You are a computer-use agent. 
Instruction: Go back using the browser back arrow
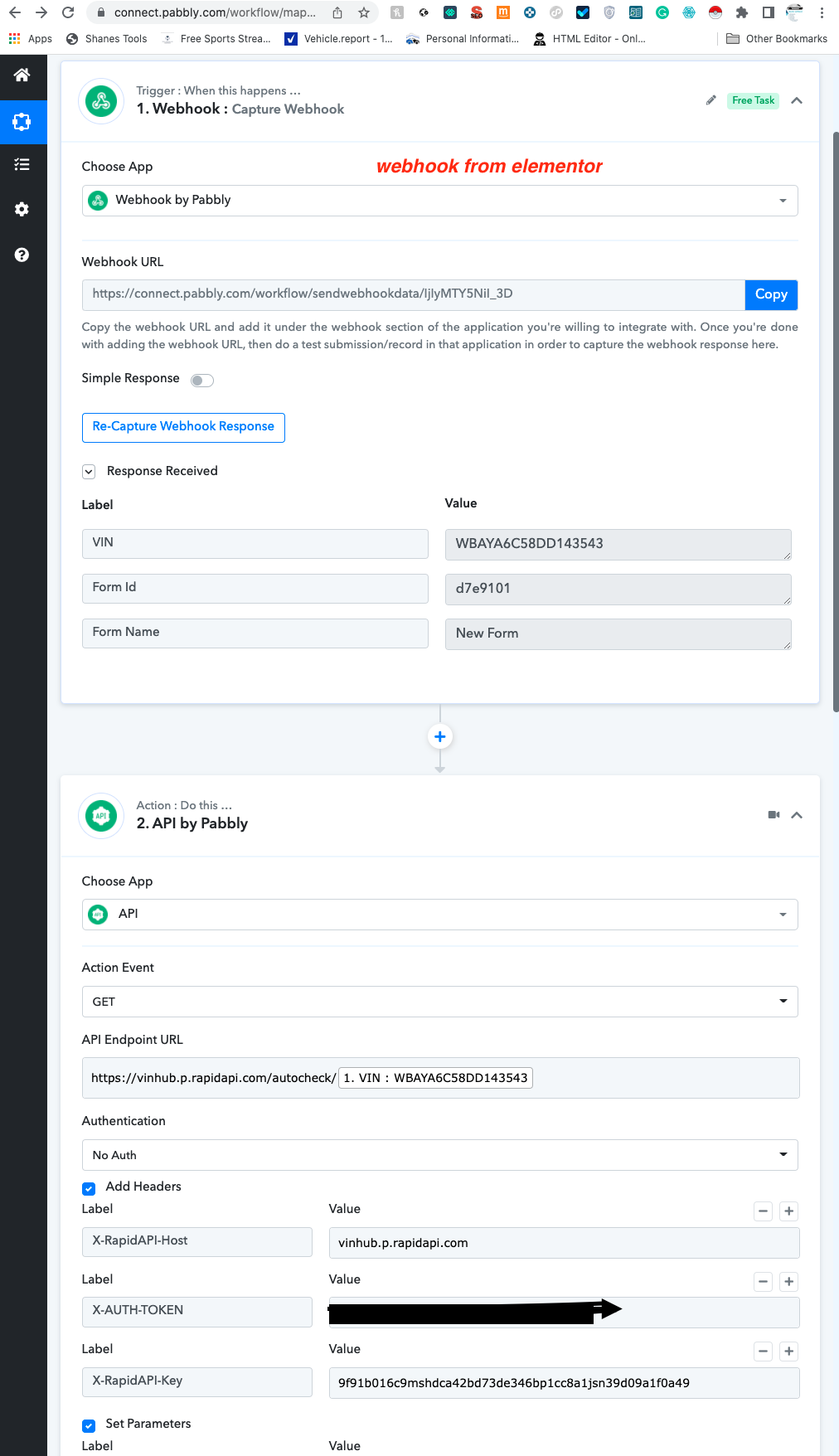pos(15,12)
